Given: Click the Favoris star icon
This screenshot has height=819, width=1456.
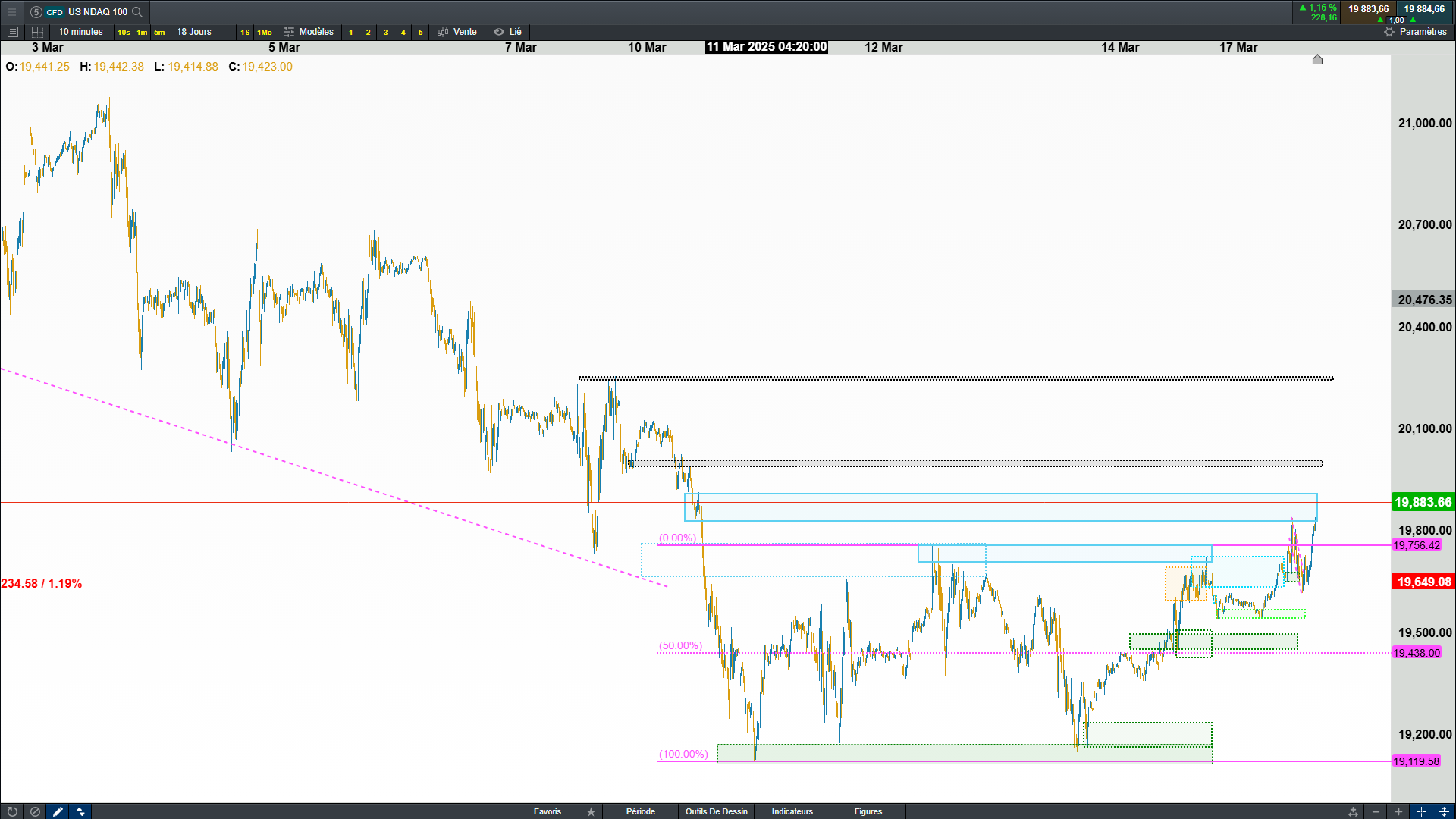Looking at the screenshot, I should coord(591,811).
